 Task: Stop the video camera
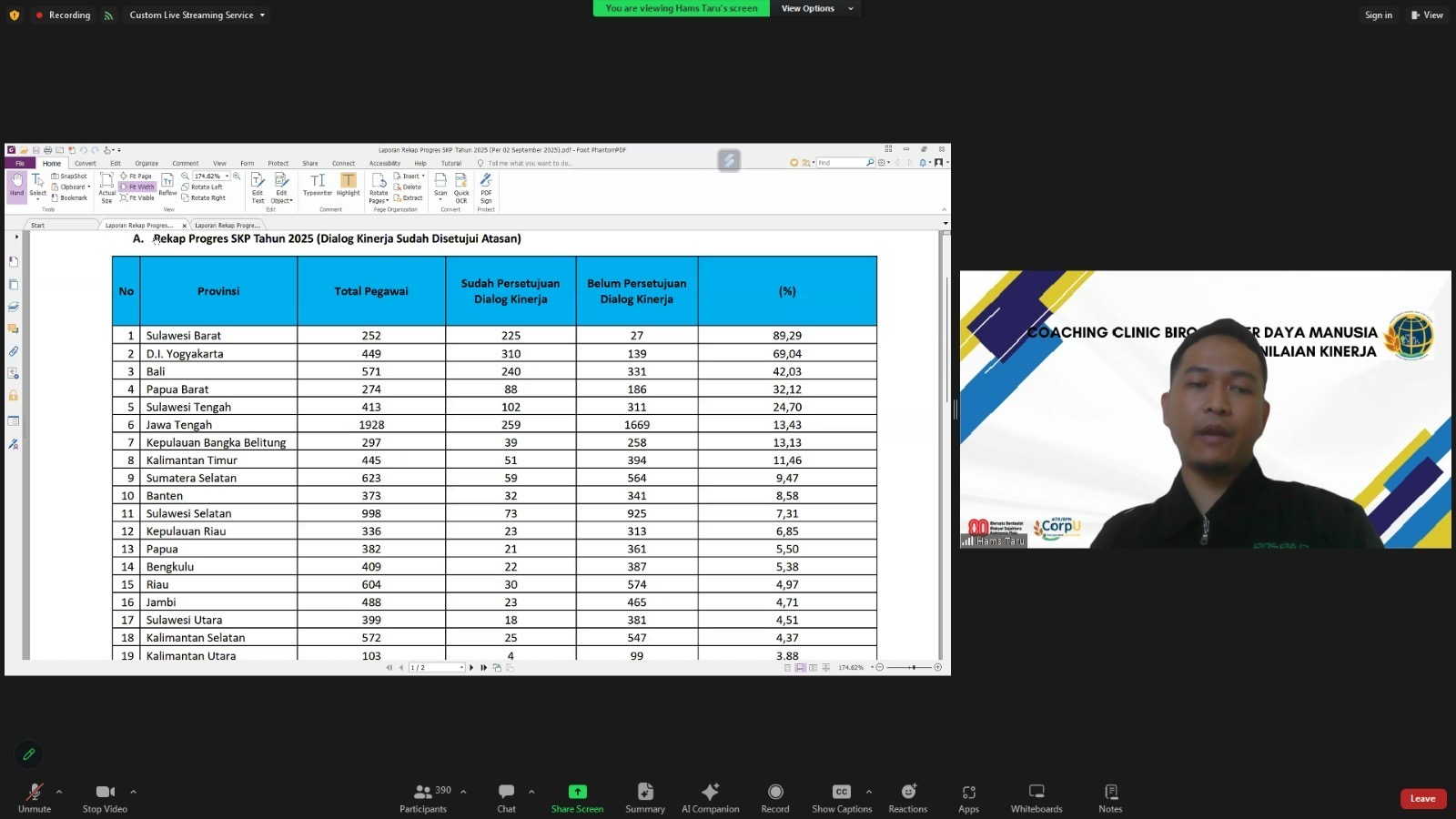click(105, 797)
